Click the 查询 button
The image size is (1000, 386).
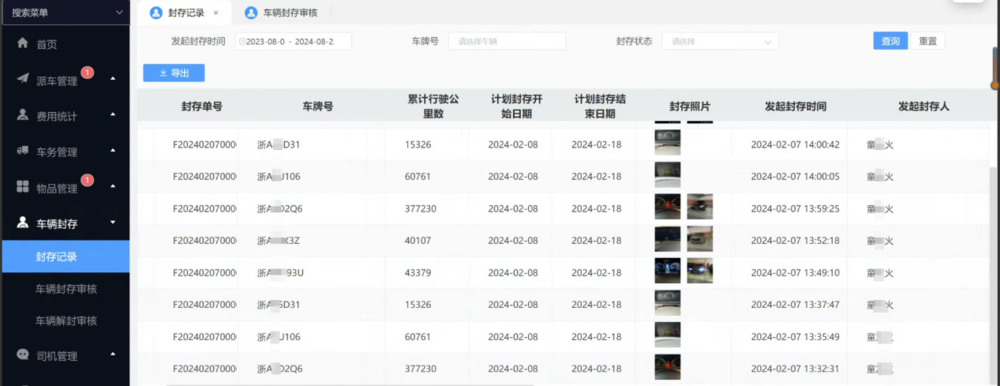point(890,41)
